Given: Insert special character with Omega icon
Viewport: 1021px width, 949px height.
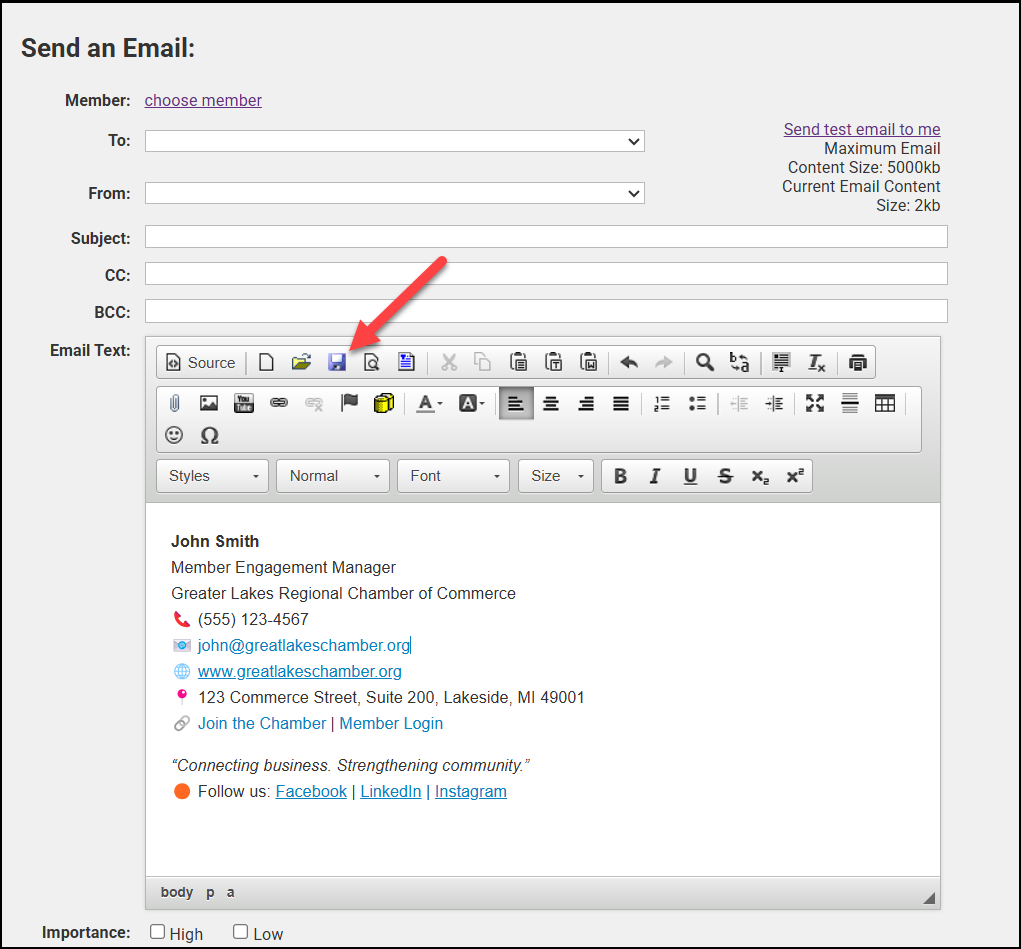Looking at the screenshot, I should 209,435.
